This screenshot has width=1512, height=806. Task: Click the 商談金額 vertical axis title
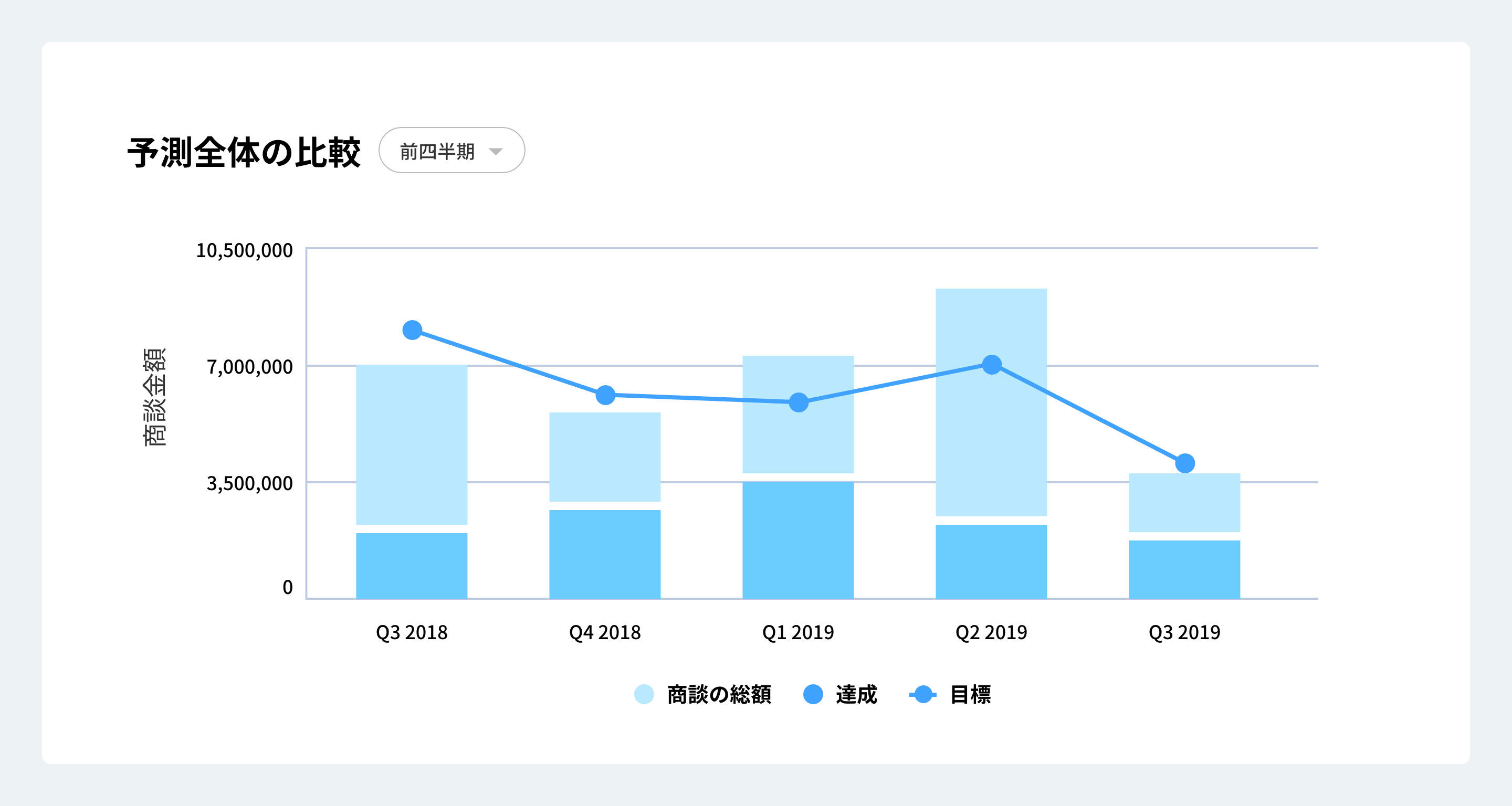pyautogui.click(x=155, y=397)
